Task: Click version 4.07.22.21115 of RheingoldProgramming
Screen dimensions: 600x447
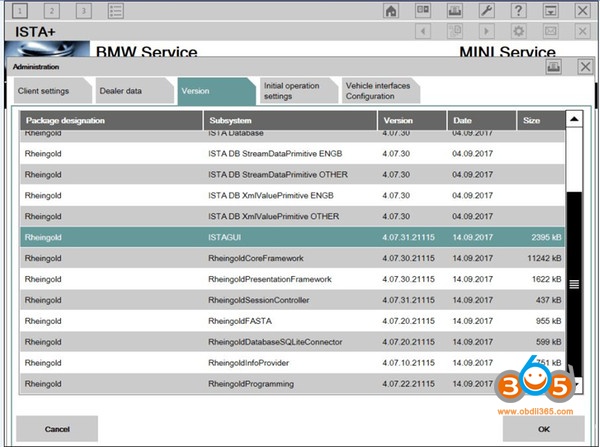Action: pyautogui.click(x=408, y=384)
